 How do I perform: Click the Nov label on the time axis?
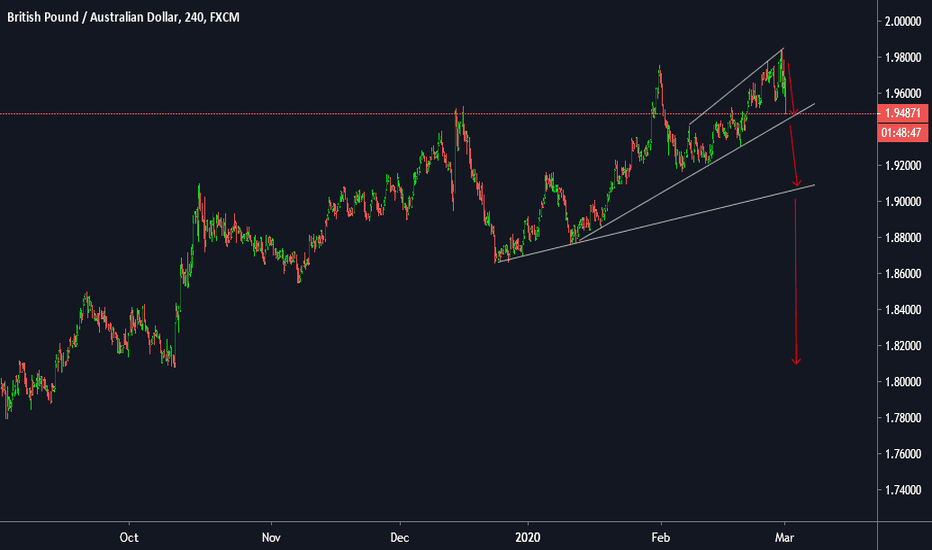(x=270, y=534)
